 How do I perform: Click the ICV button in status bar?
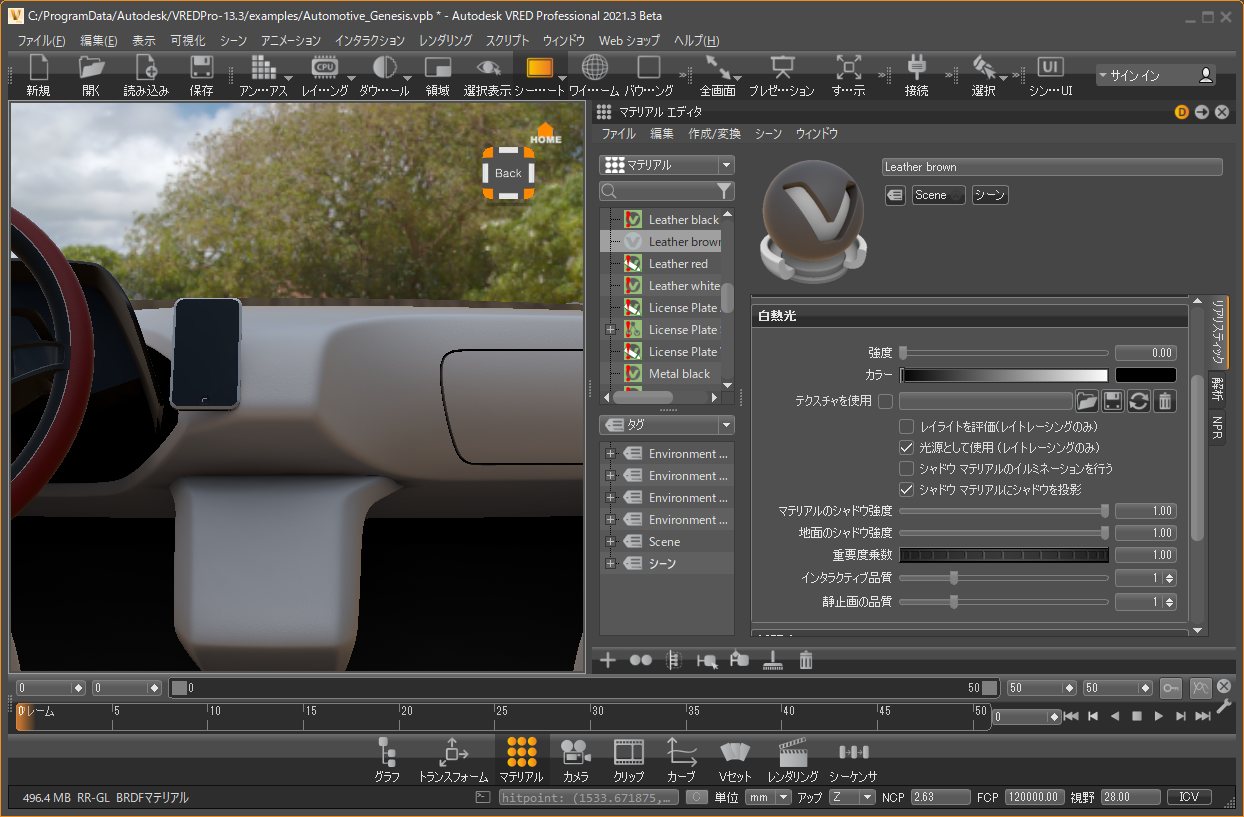pyautogui.click(x=1189, y=797)
